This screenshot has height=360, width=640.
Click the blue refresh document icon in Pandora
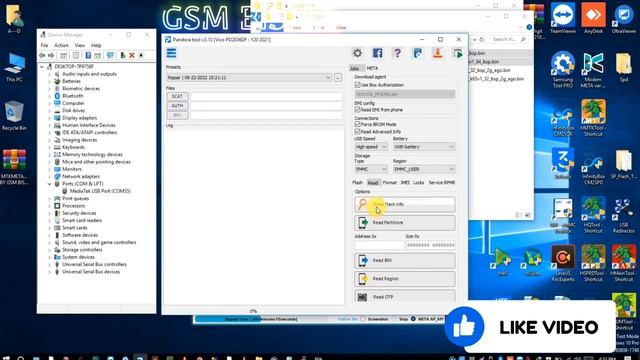(418, 53)
